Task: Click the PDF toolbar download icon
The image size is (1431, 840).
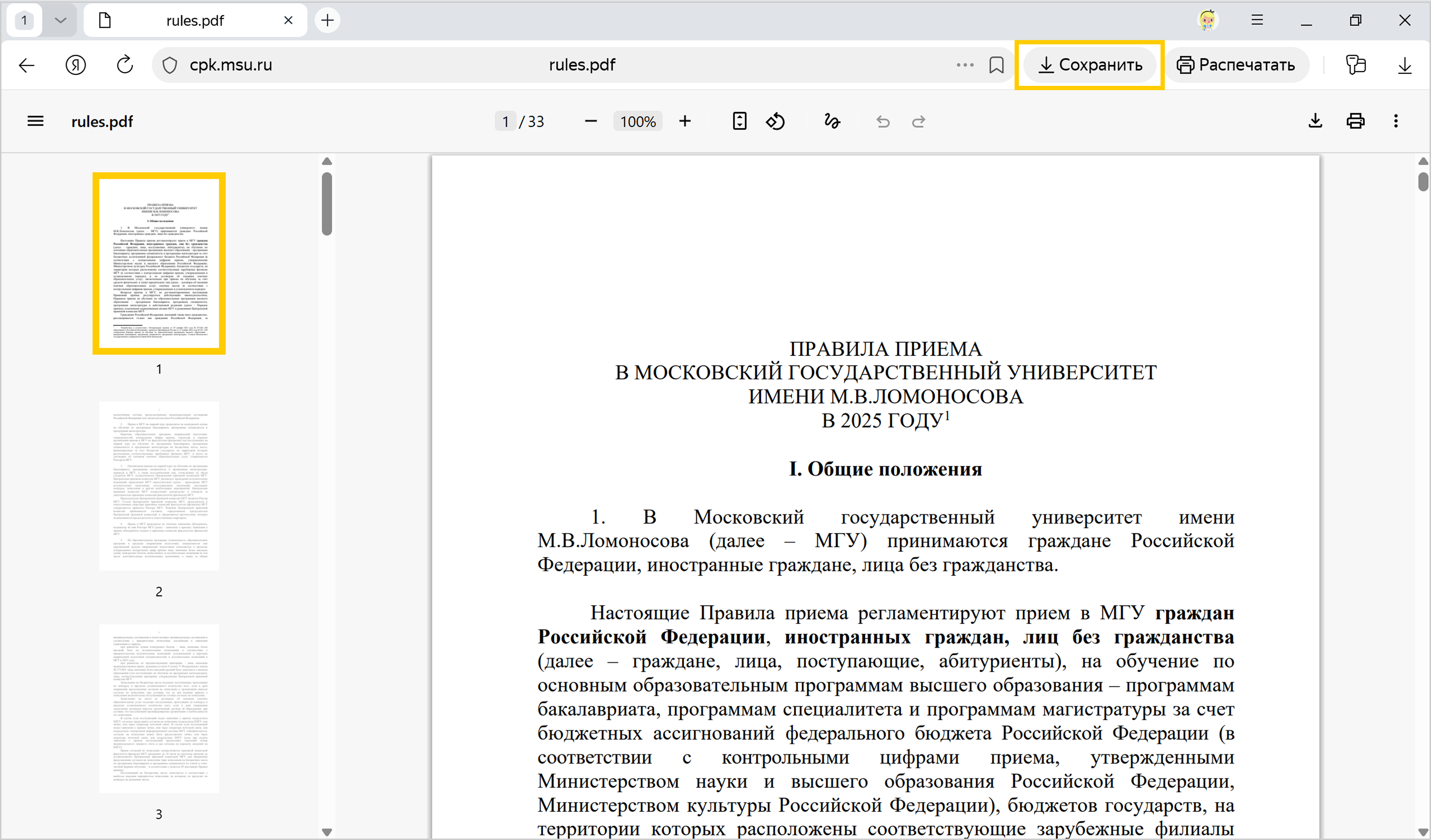Action: [1315, 121]
